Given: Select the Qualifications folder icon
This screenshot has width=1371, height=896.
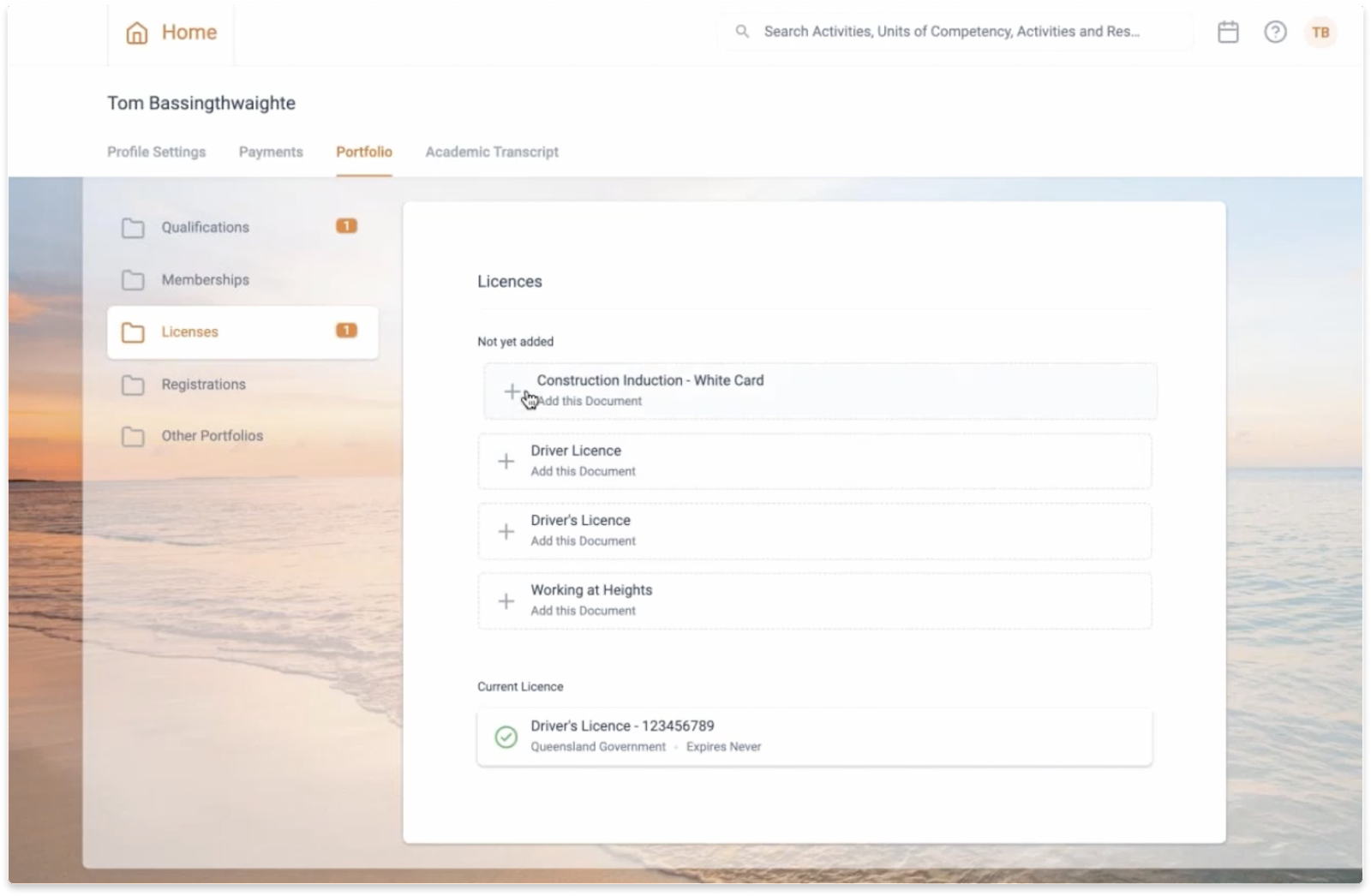Looking at the screenshot, I should 134,228.
